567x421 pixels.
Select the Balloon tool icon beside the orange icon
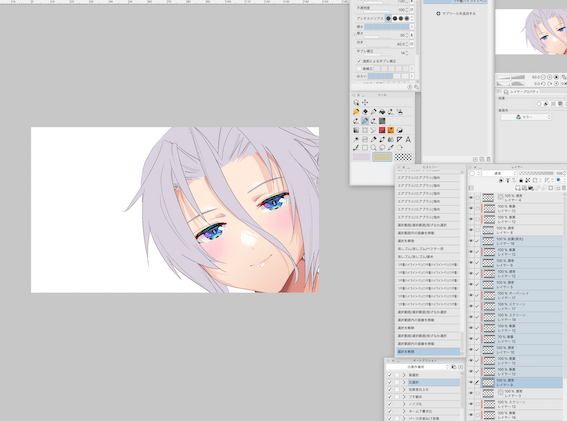pos(400,130)
